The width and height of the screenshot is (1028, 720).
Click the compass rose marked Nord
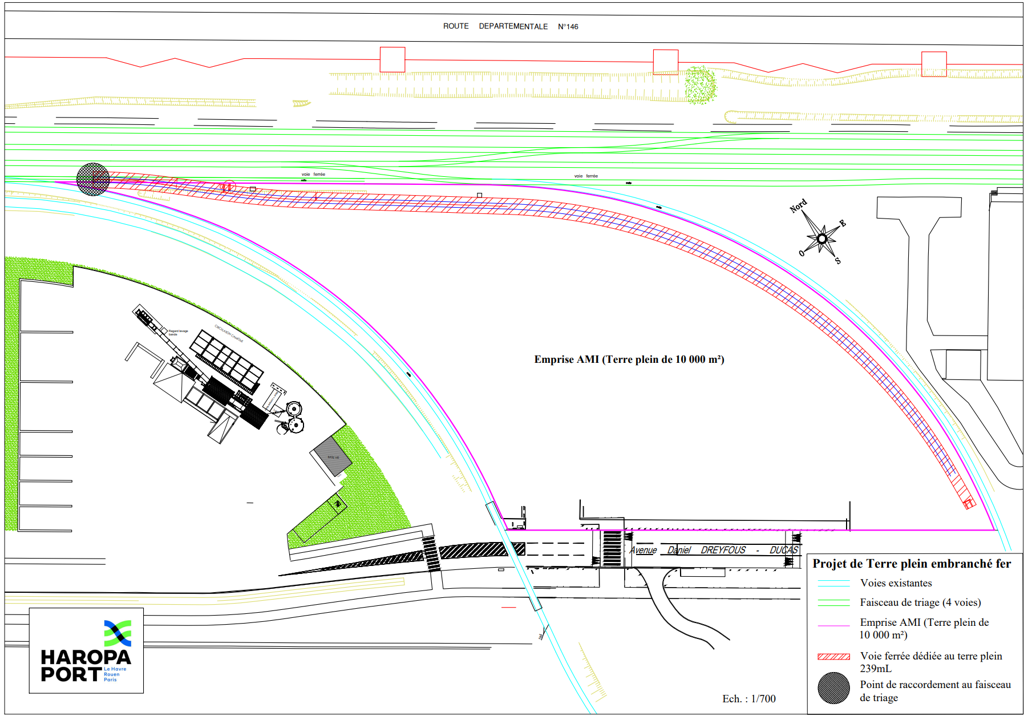pyautogui.click(x=822, y=237)
